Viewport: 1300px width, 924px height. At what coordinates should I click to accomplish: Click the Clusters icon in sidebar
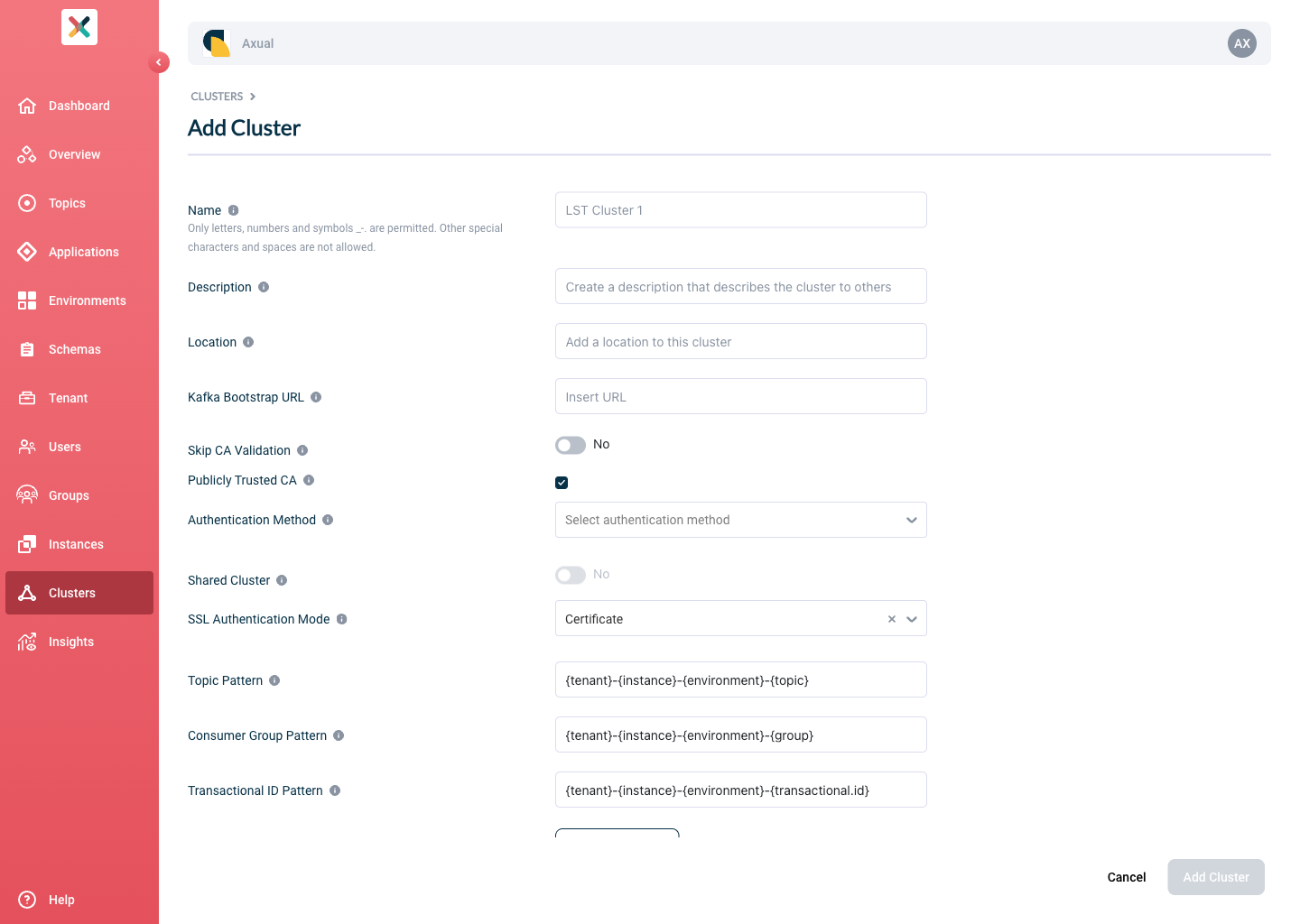(27, 593)
